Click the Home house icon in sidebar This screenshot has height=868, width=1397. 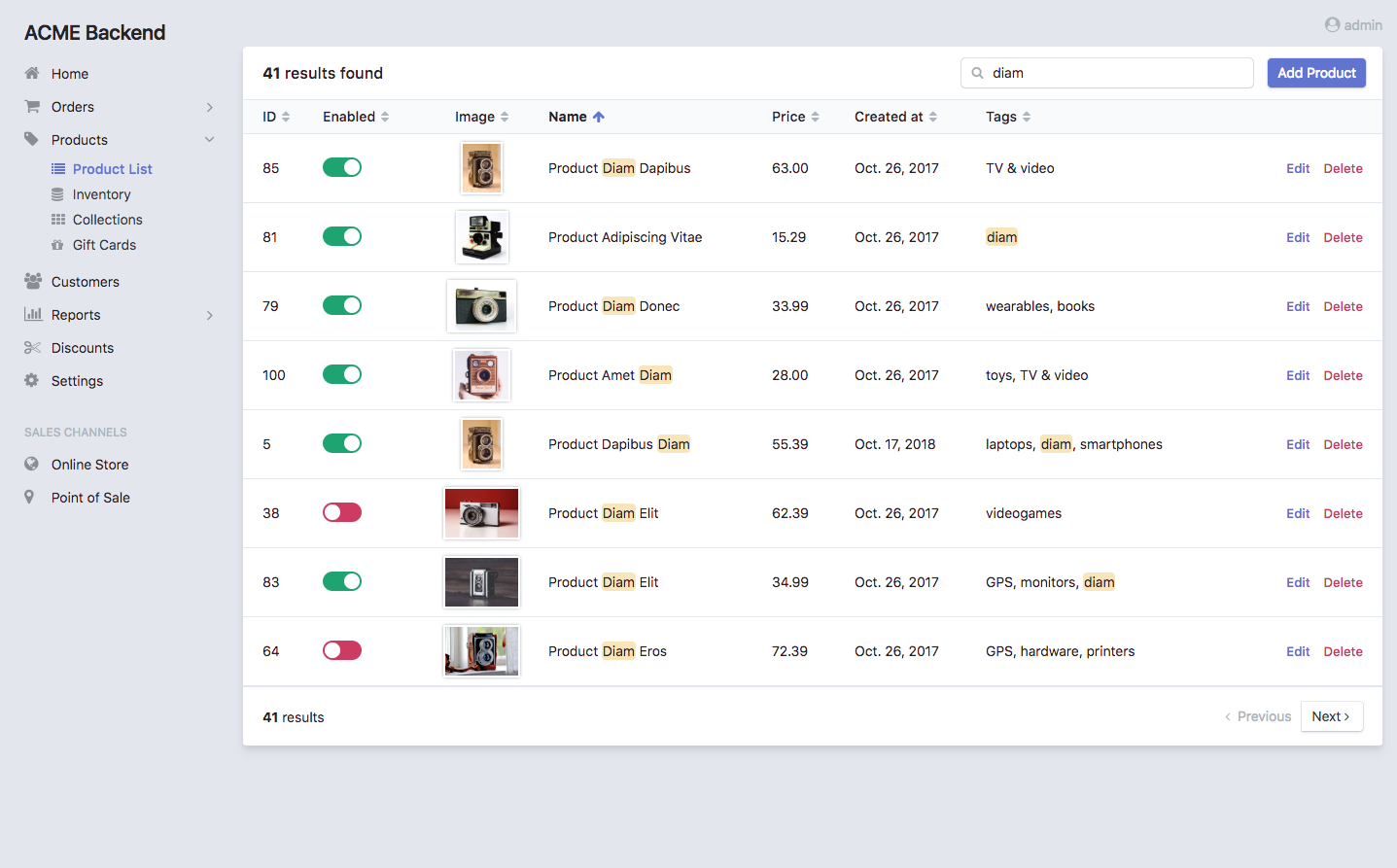click(x=32, y=74)
